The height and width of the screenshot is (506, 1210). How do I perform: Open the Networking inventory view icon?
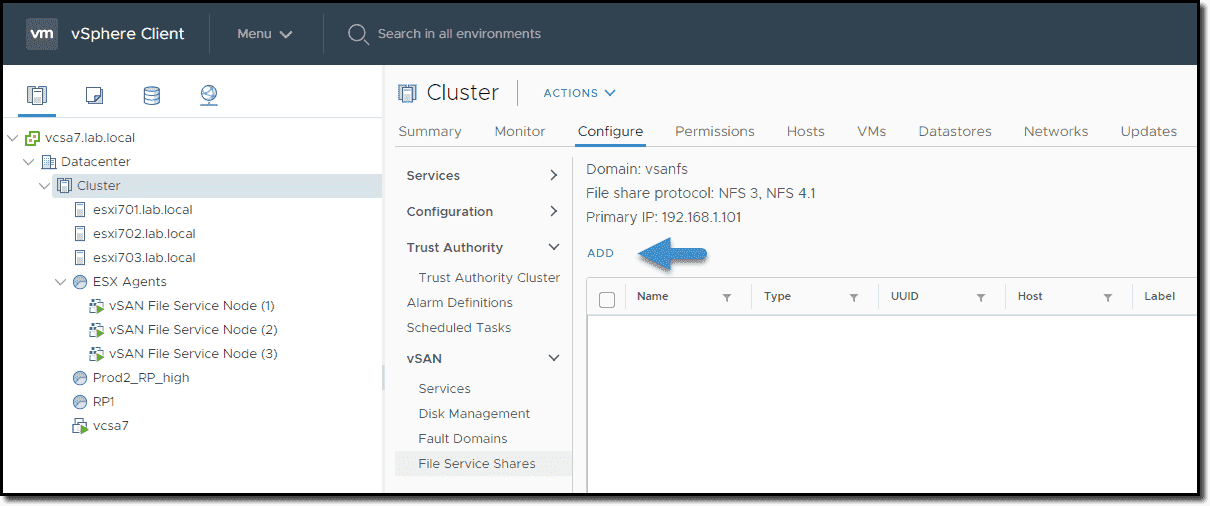coord(208,95)
